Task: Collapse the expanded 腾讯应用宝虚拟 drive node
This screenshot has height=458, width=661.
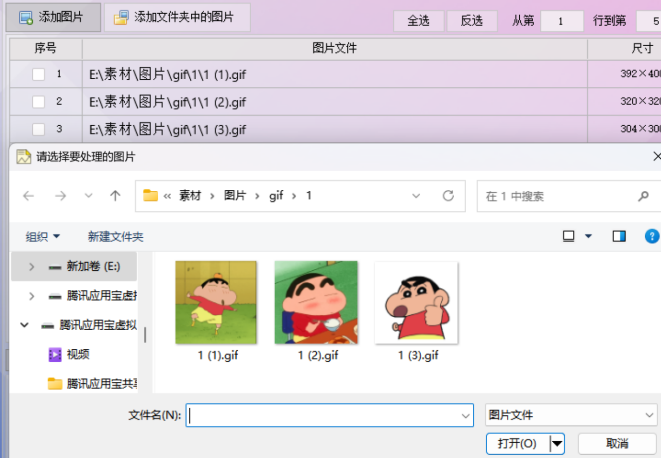Action: pos(24,325)
